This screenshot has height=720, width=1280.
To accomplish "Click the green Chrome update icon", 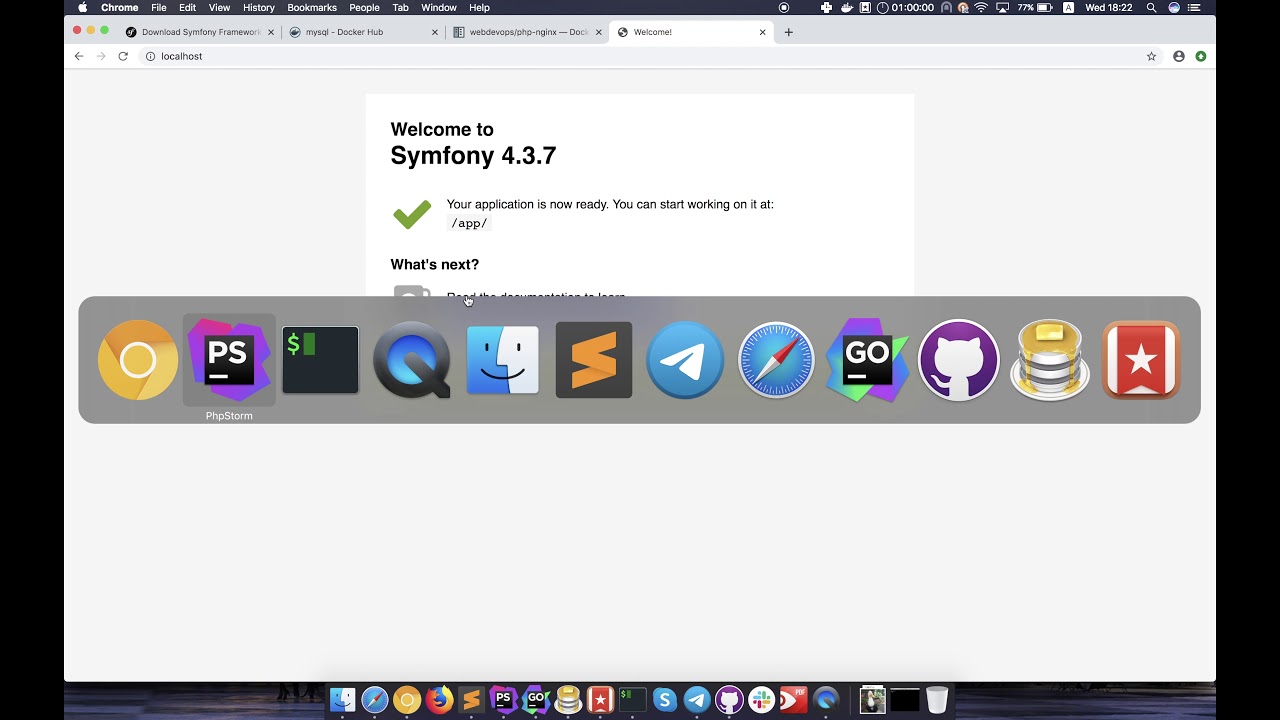I will pyautogui.click(x=1201, y=56).
